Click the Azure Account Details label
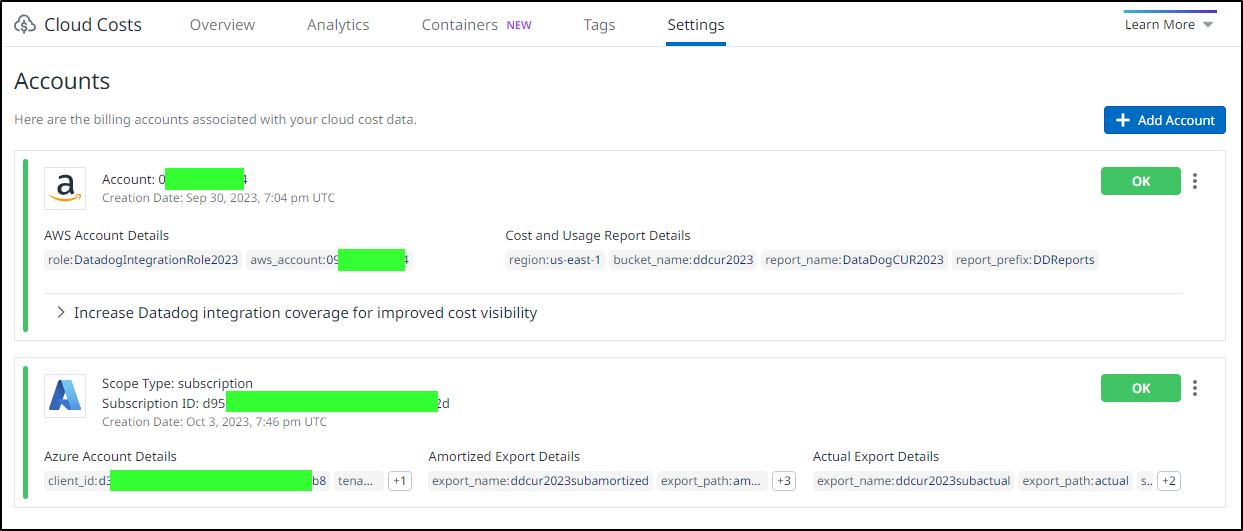This screenshot has height=531, width=1243. click(x=110, y=456)
